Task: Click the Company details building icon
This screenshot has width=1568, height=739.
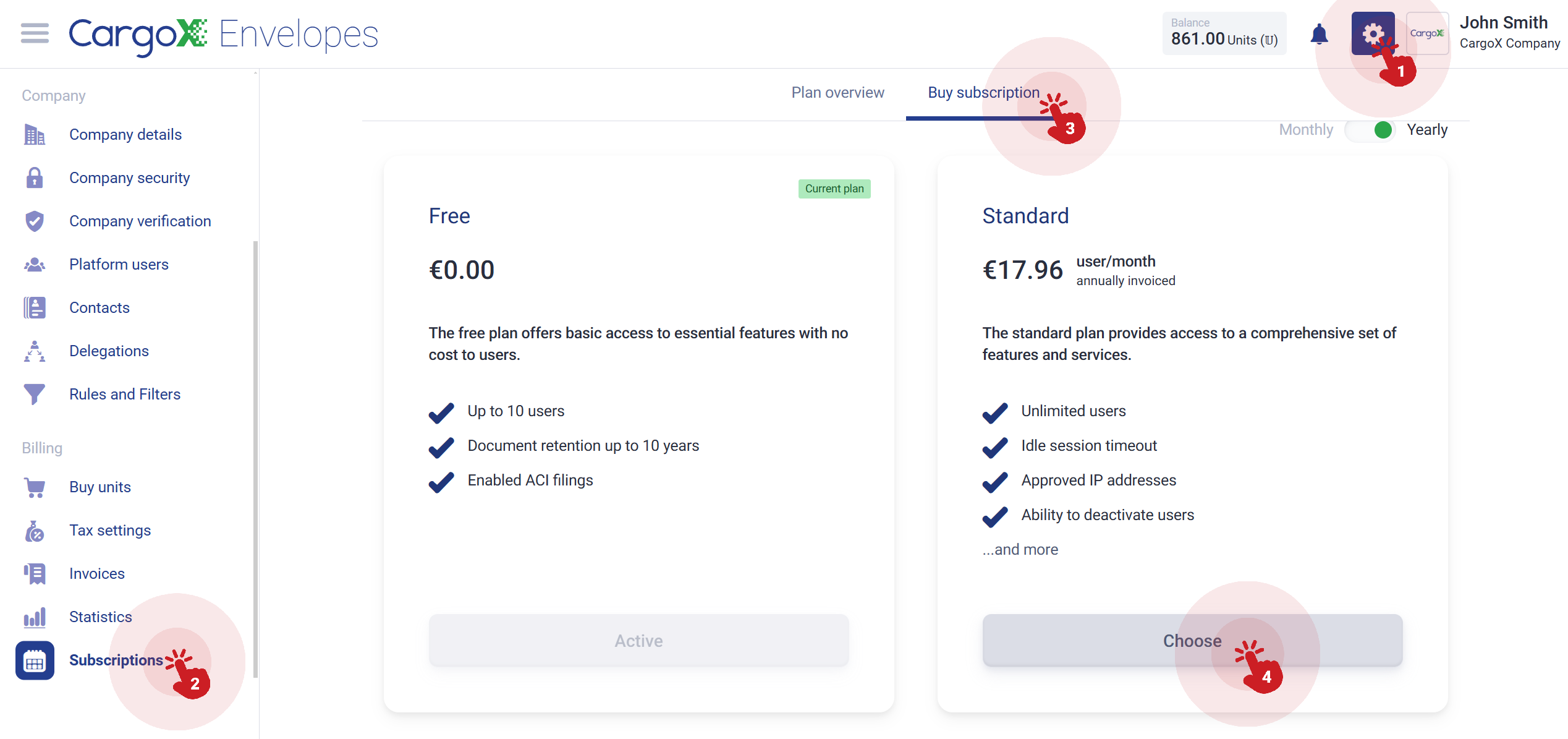Action: 35,134
